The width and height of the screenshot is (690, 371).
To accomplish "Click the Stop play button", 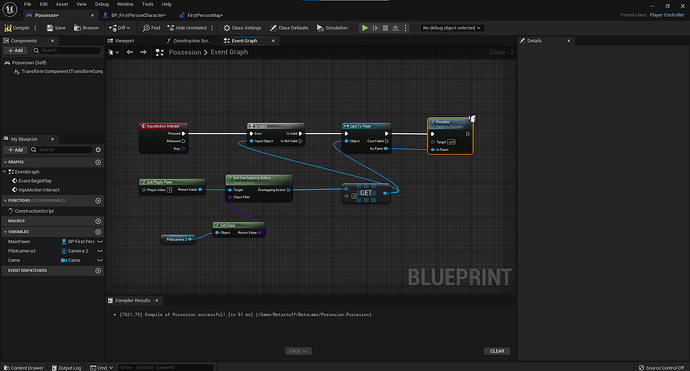I will 385,28.
